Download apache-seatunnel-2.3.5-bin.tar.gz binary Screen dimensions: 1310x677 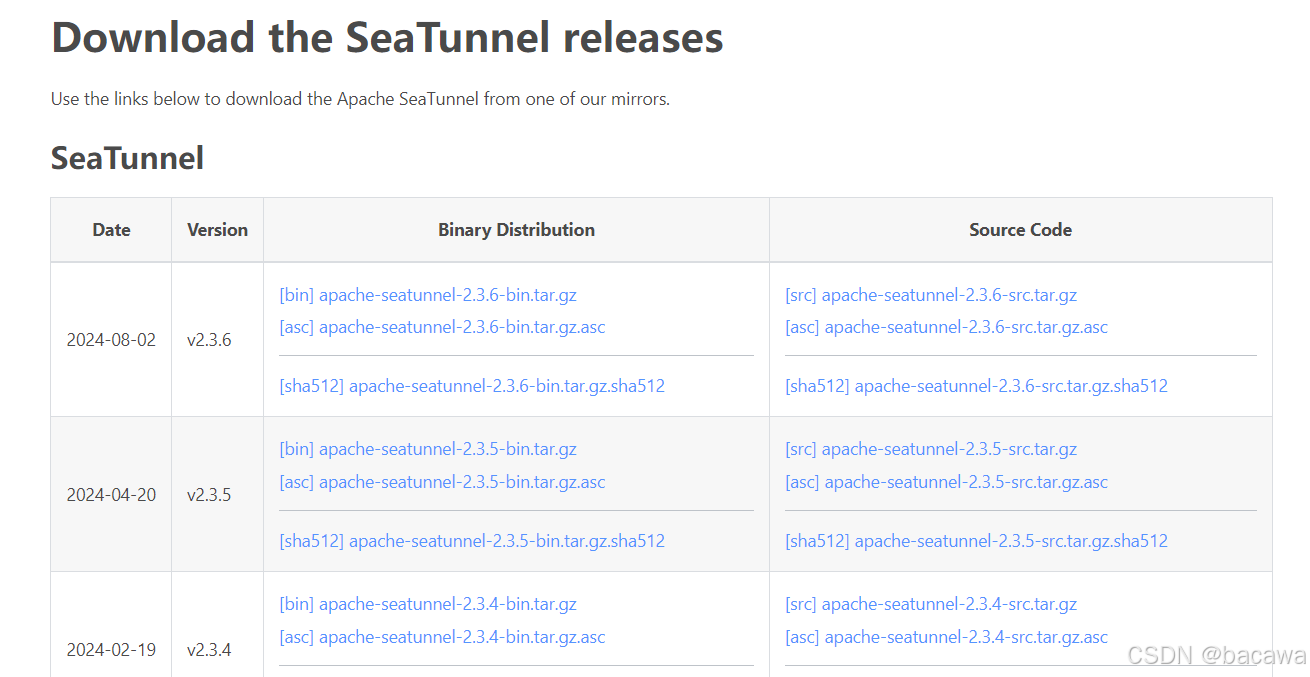pyautogui.click(x=428, y=450)
